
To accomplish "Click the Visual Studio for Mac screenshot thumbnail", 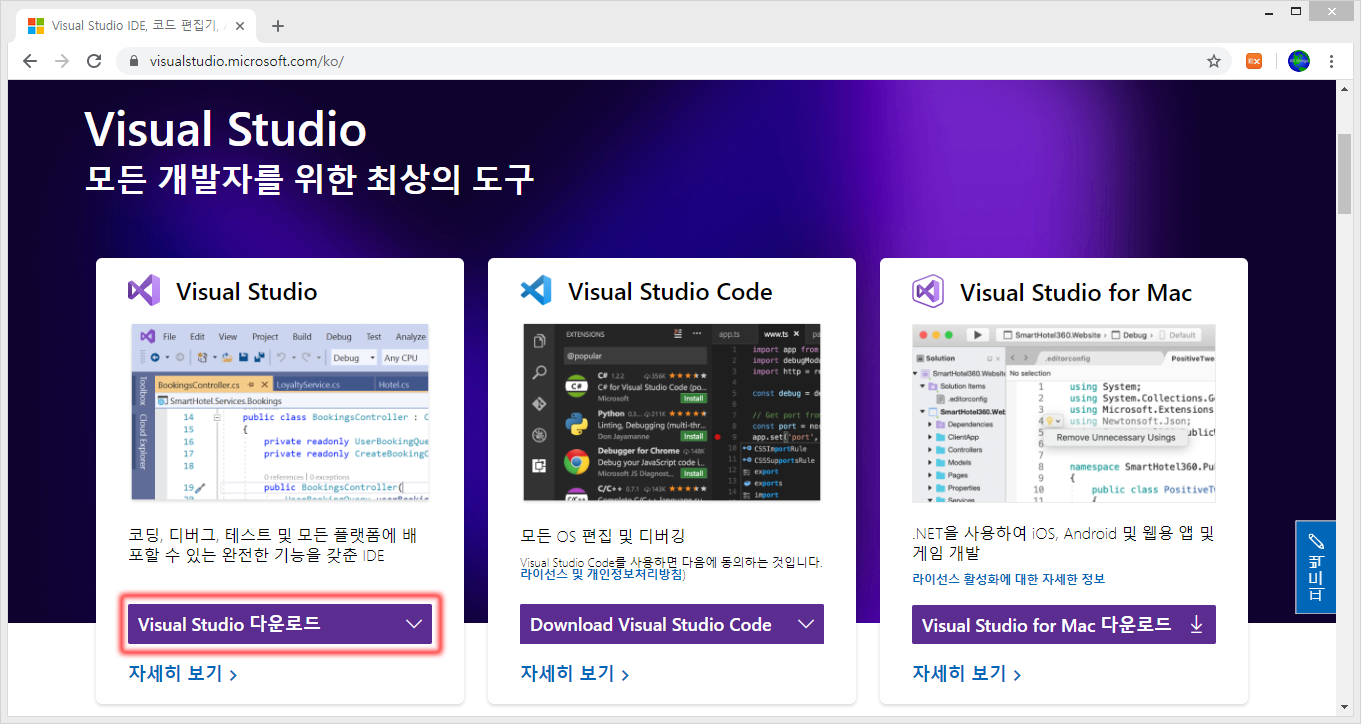I will point(1064,413).
